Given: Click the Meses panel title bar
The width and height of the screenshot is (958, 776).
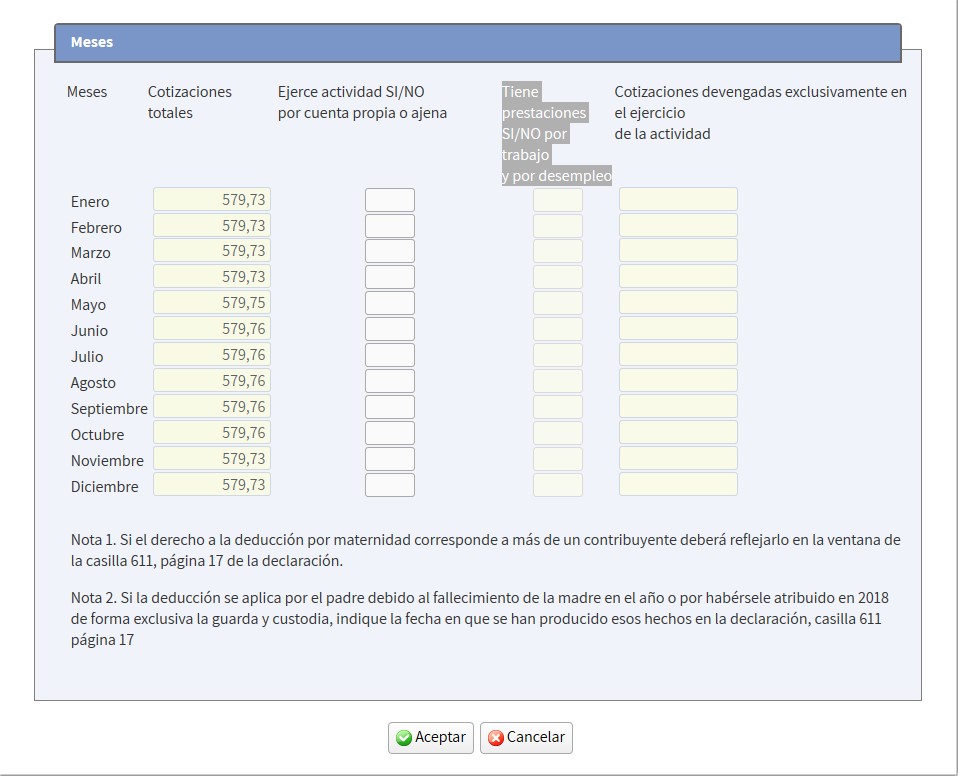Looking at the screenshot, I should pyautogui.click(x=477, y=43).
